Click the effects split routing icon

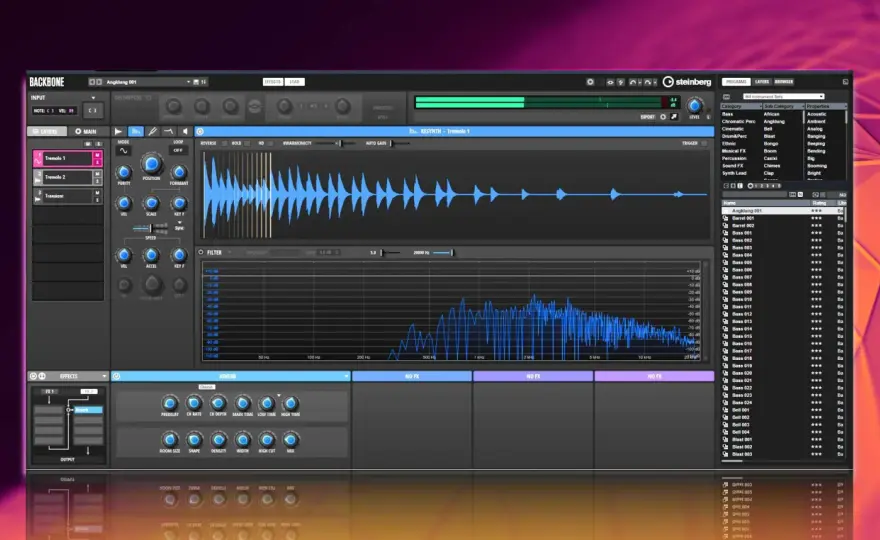(42, 376)
